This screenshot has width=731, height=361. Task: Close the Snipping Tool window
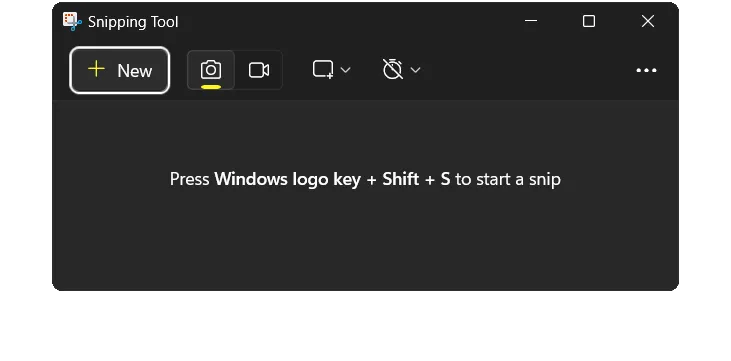tap(648, 21)
